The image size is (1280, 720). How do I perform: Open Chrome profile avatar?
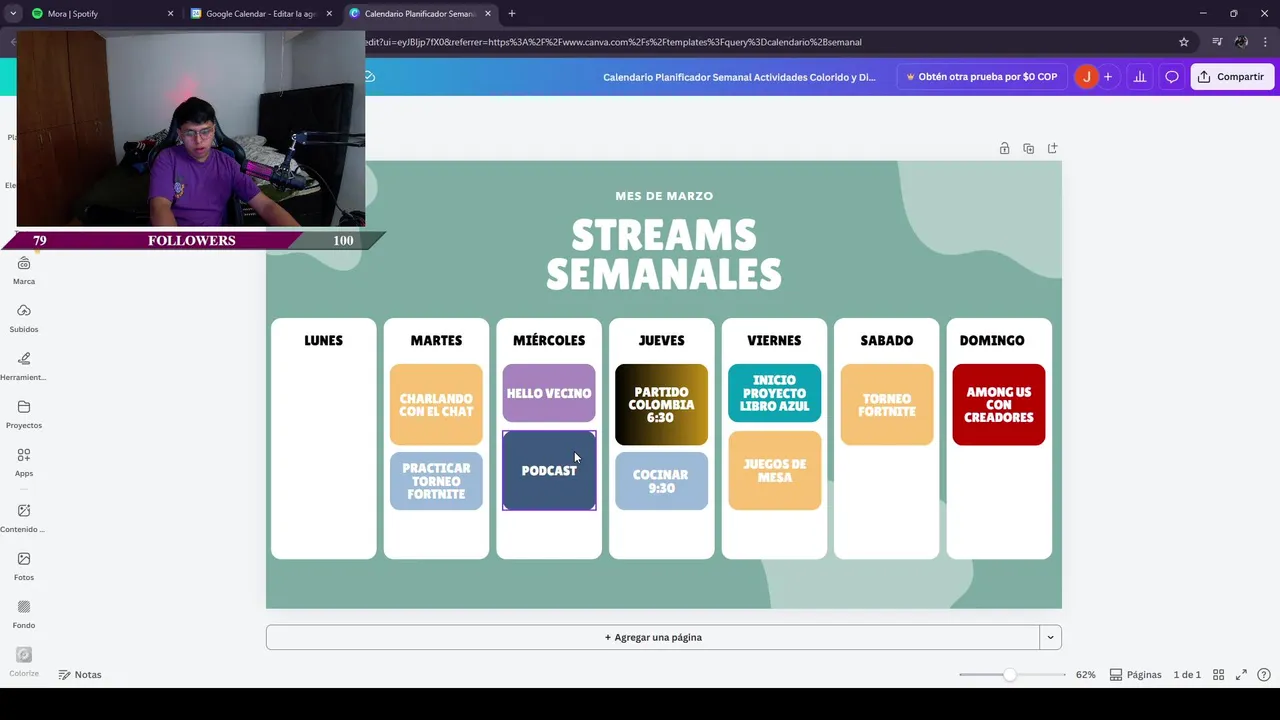[x=1241, y=42]
